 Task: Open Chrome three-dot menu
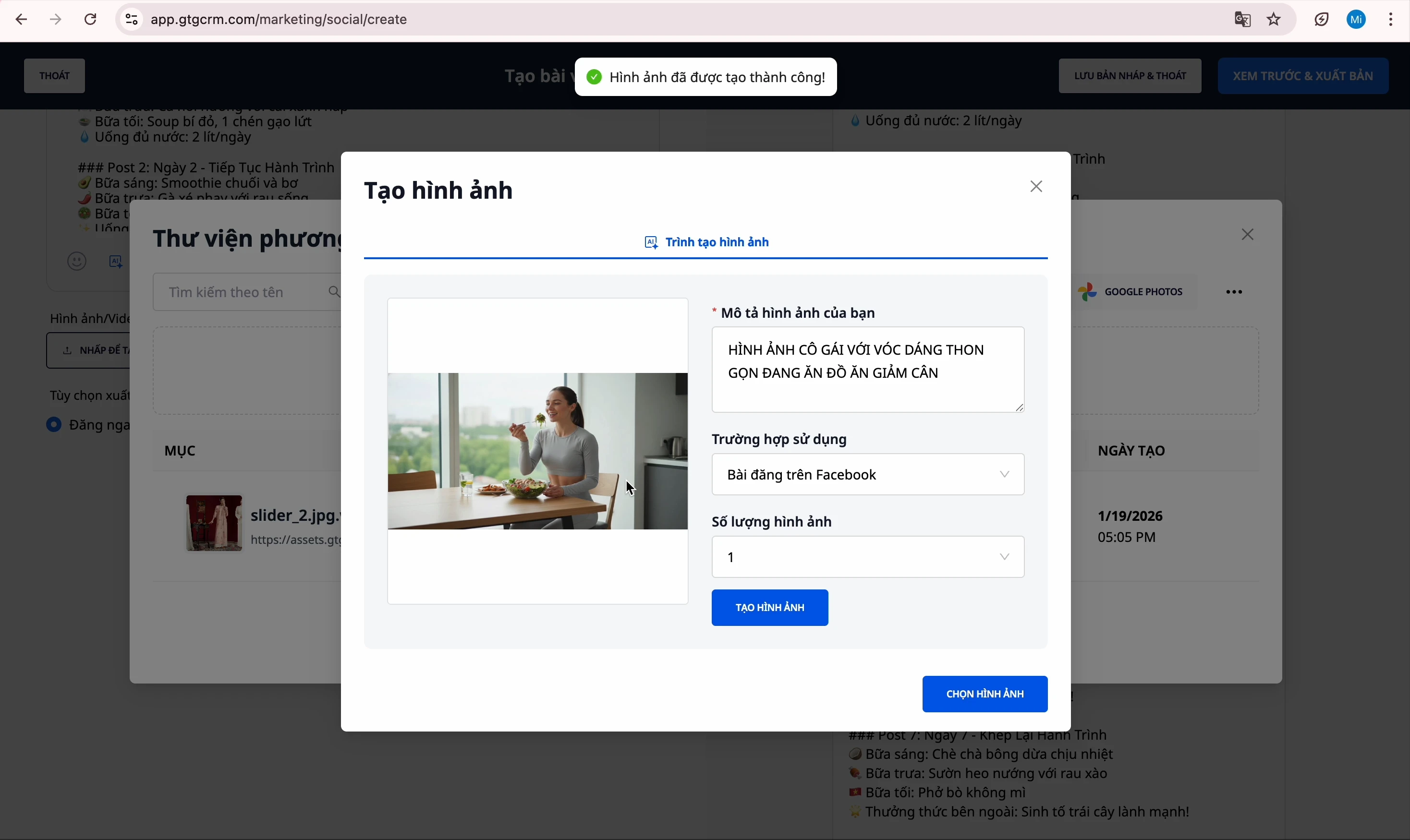[1391, 20]
